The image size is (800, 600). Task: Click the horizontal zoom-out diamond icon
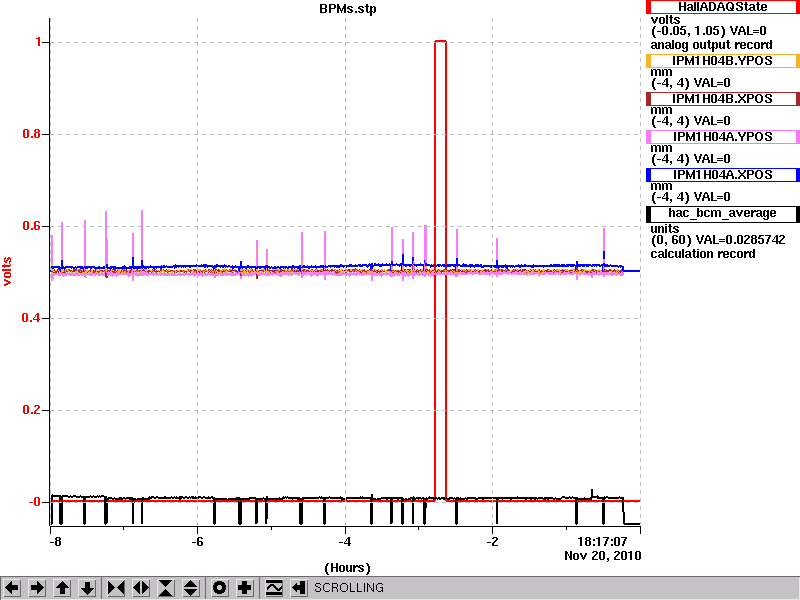tap(141, 588)
